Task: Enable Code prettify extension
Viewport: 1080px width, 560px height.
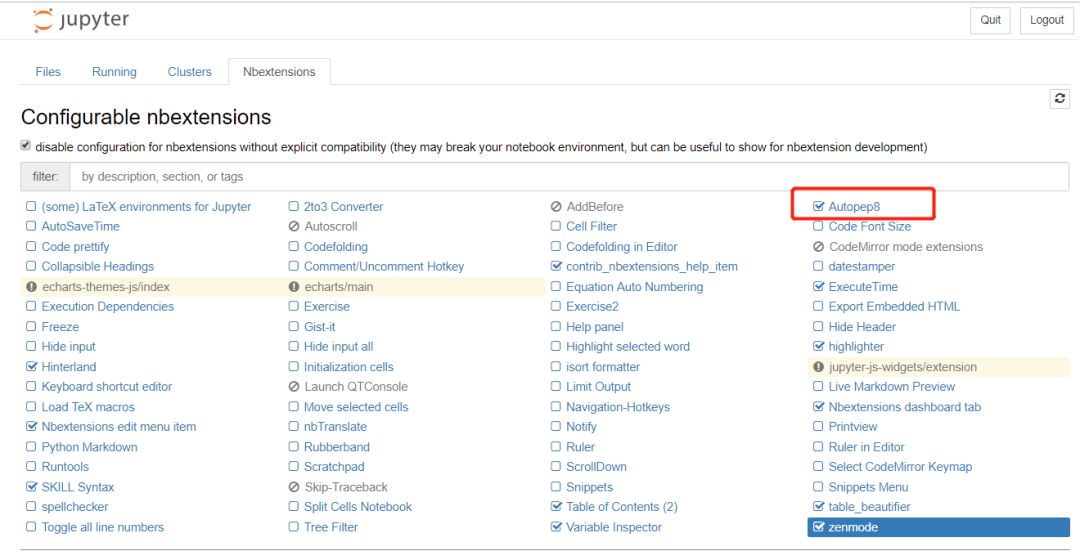Action: click(x=31, y=247)
